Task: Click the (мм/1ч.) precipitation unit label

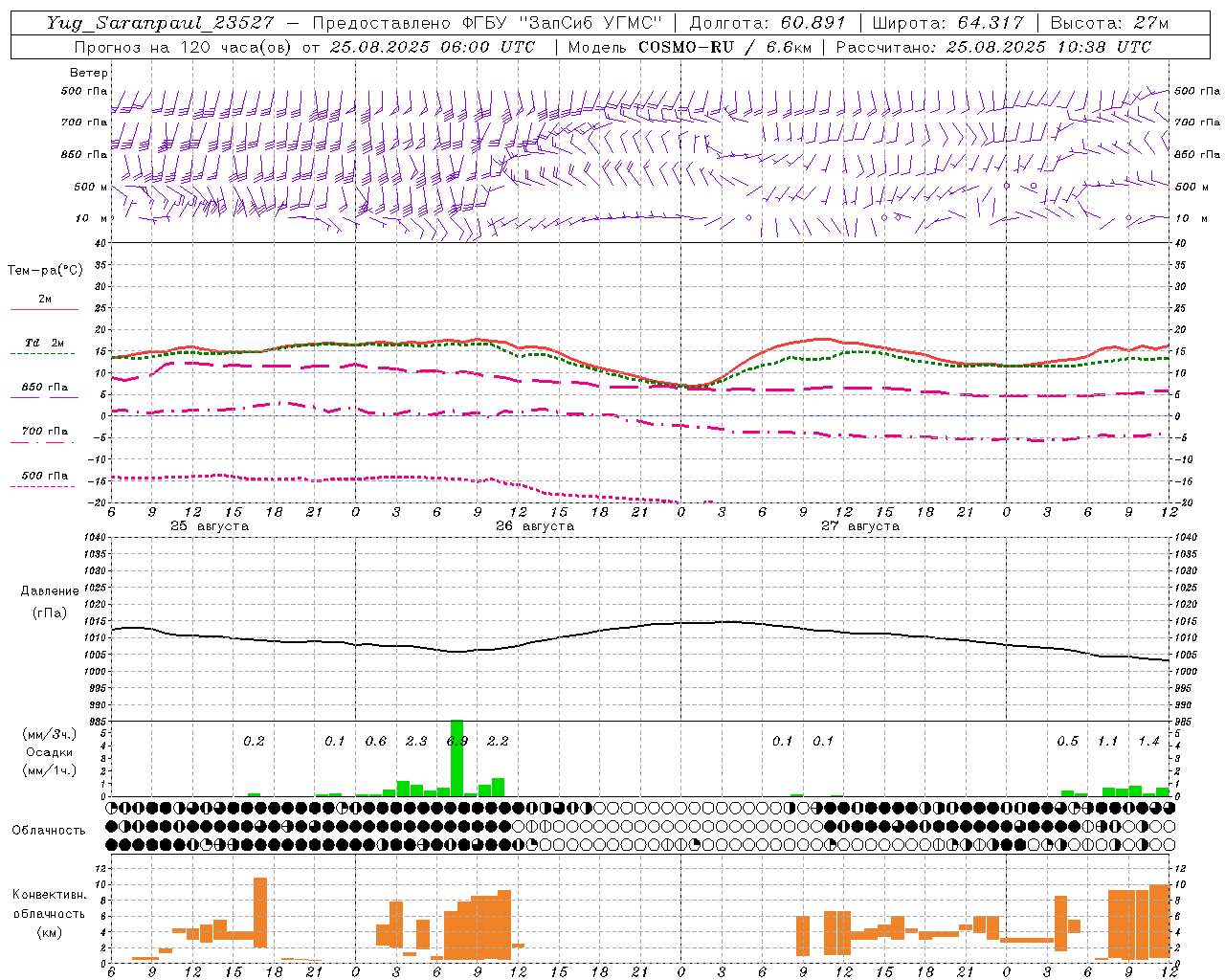Action: pos(49,770)
